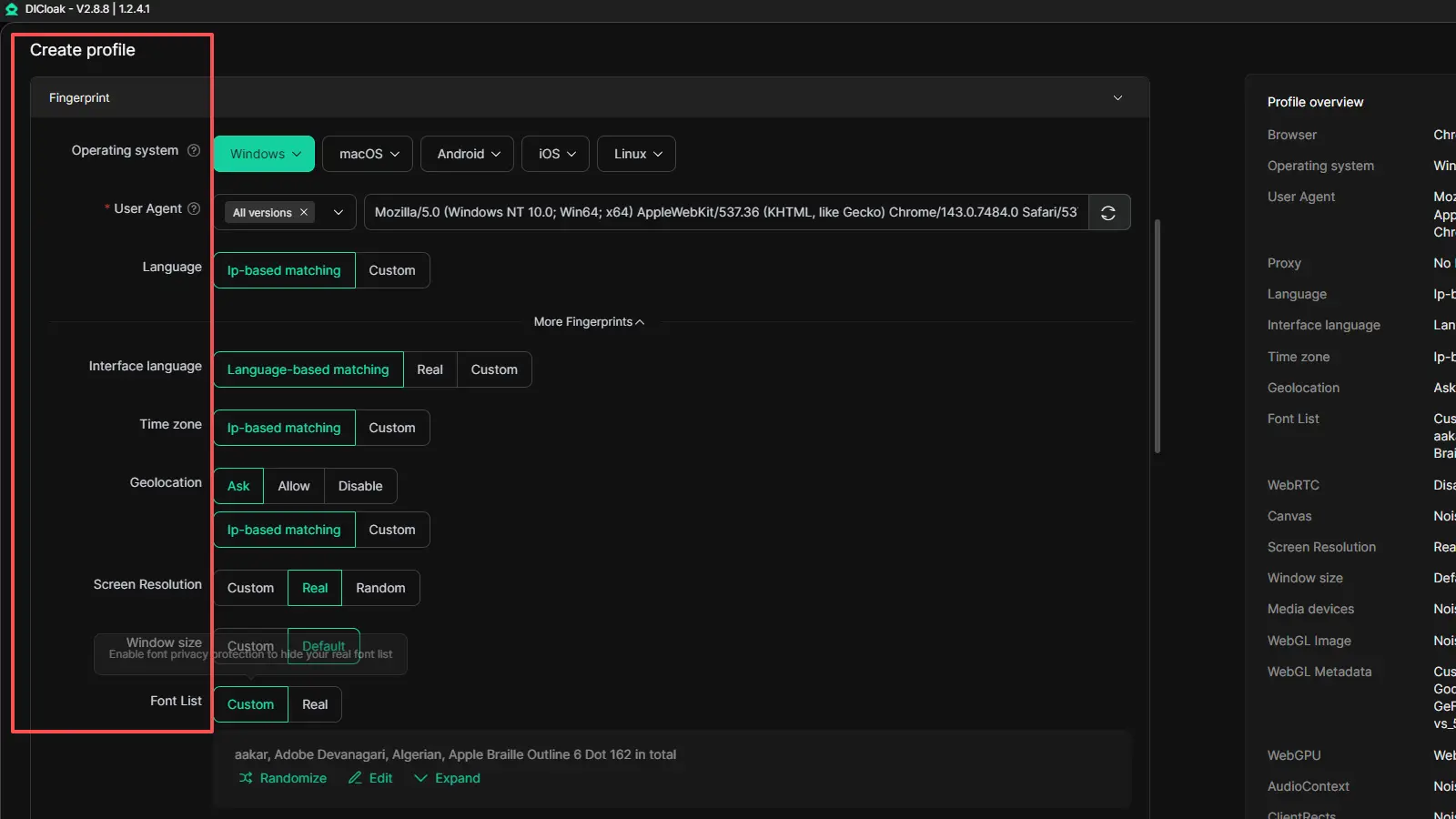Open the User Agent version dropdown

[x=338, y=213]
